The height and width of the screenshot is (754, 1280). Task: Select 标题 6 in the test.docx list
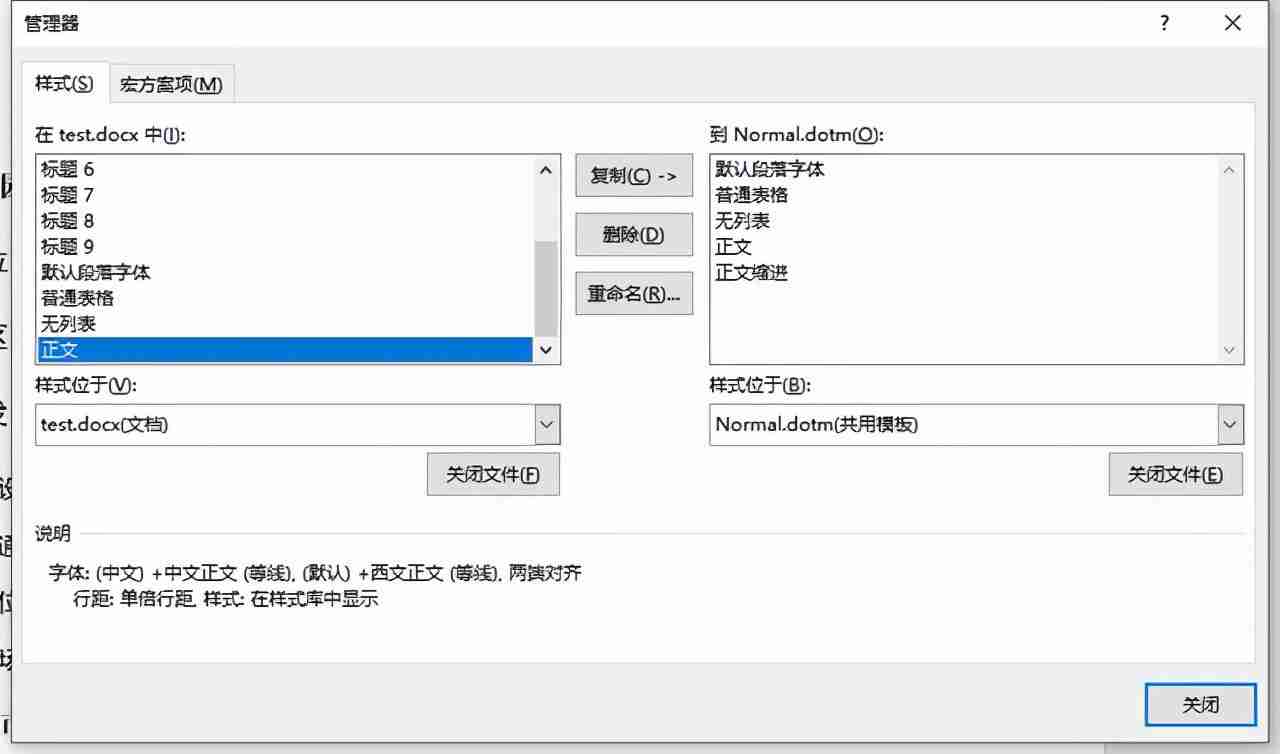[x=67, y=169]
